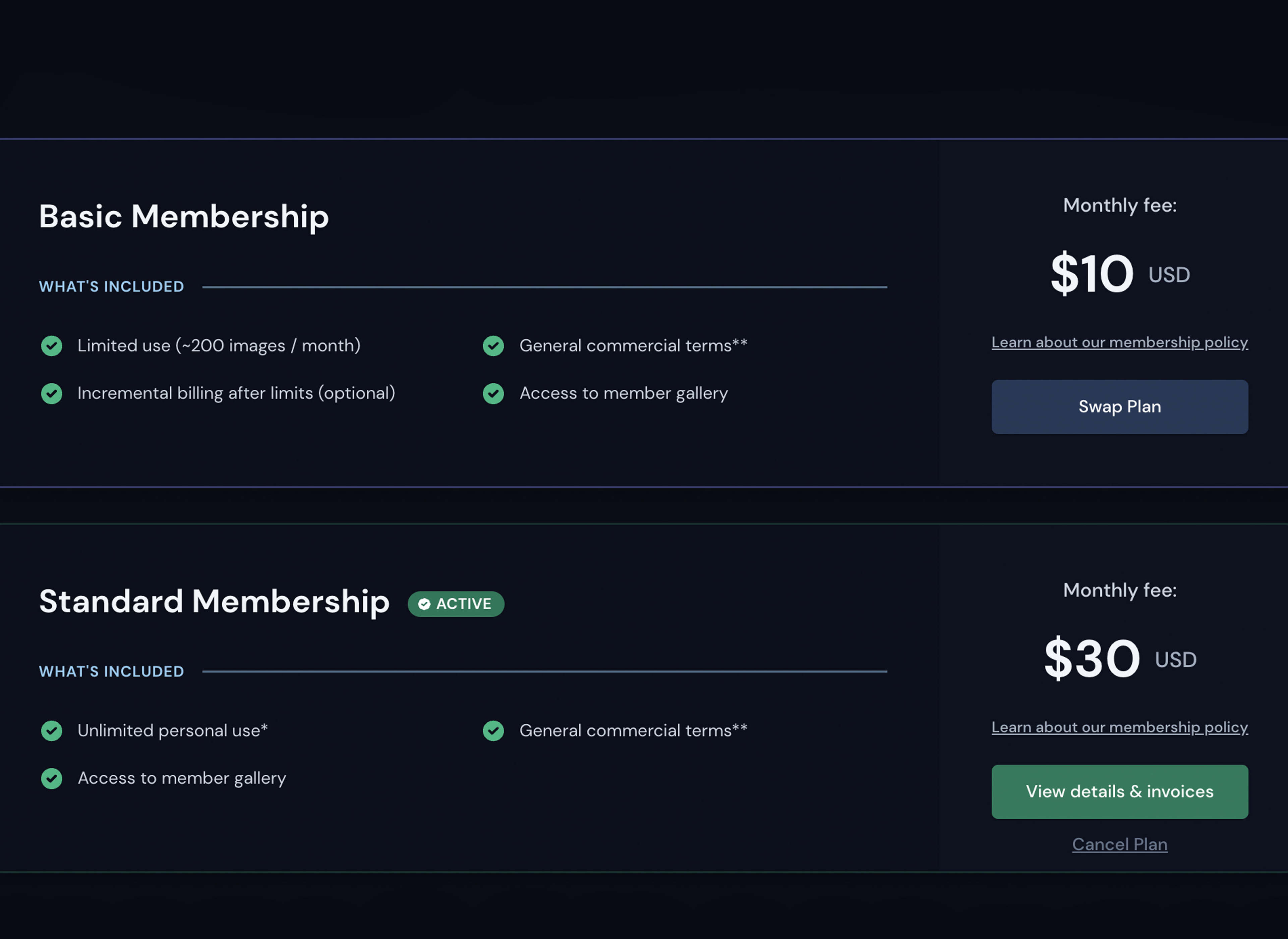Viewport: 1288px width, 939px height.
Task: Click checkmark beside Basic General commercial terms
Action: (493, 346)
